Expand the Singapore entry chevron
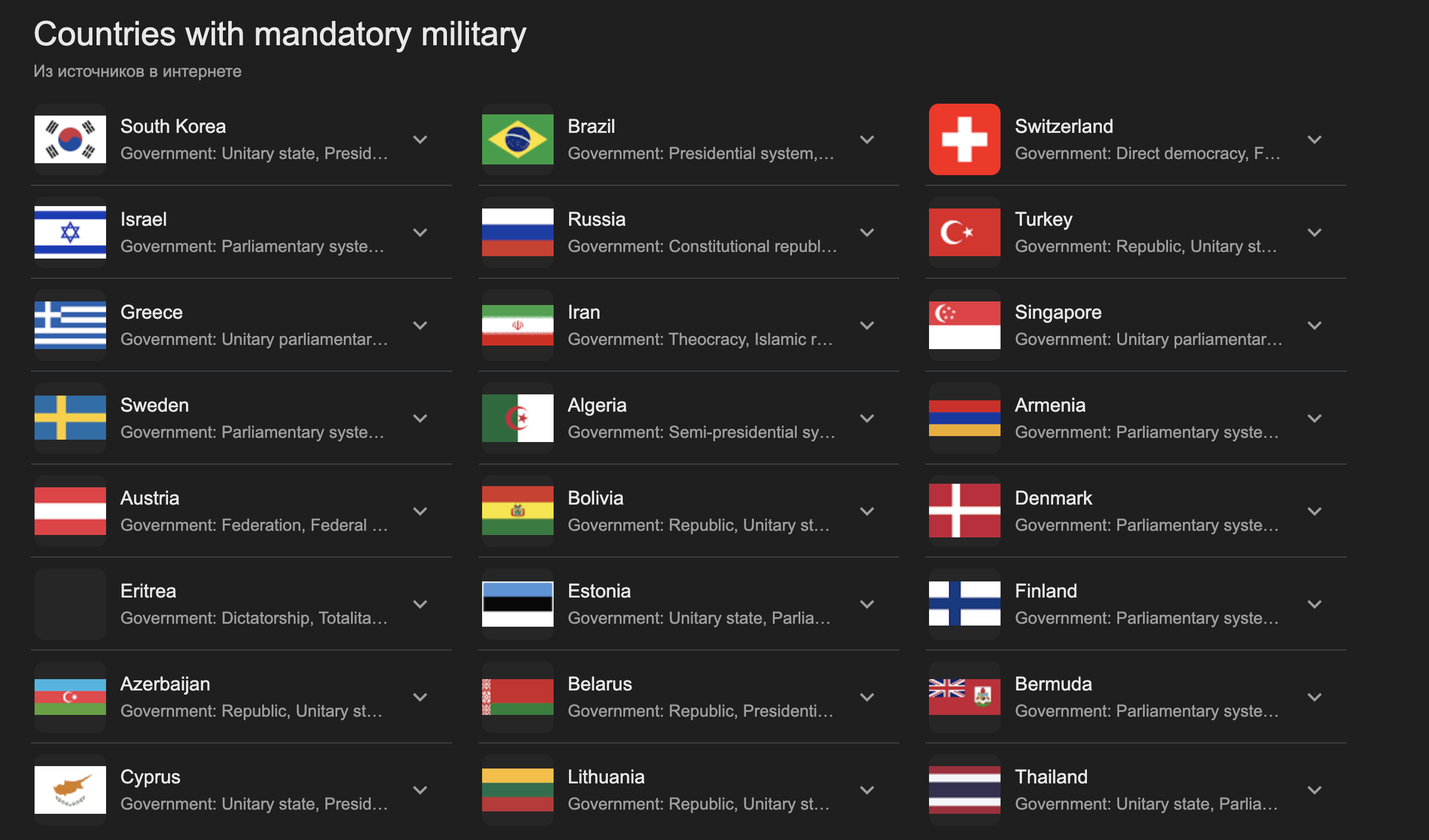 pos(1314,326)
